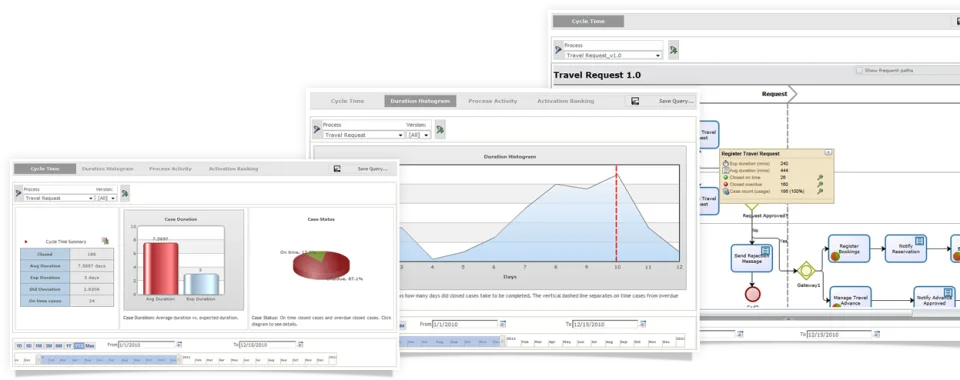This screenshot has width=960, height=380.
Task: Close Register Travel Request popup
Action: click(828, 152)
